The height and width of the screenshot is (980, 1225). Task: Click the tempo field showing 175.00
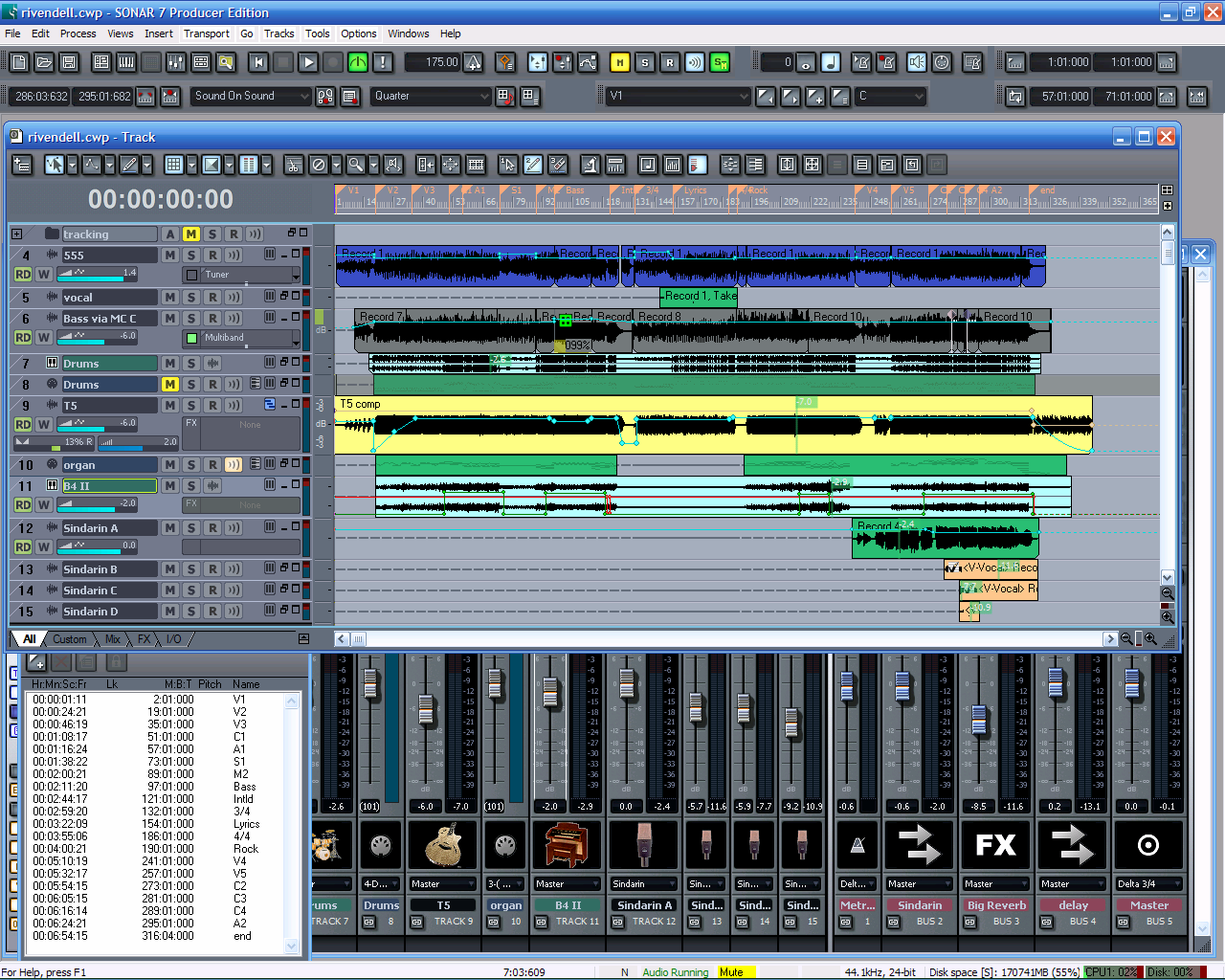tap(433, 62)
